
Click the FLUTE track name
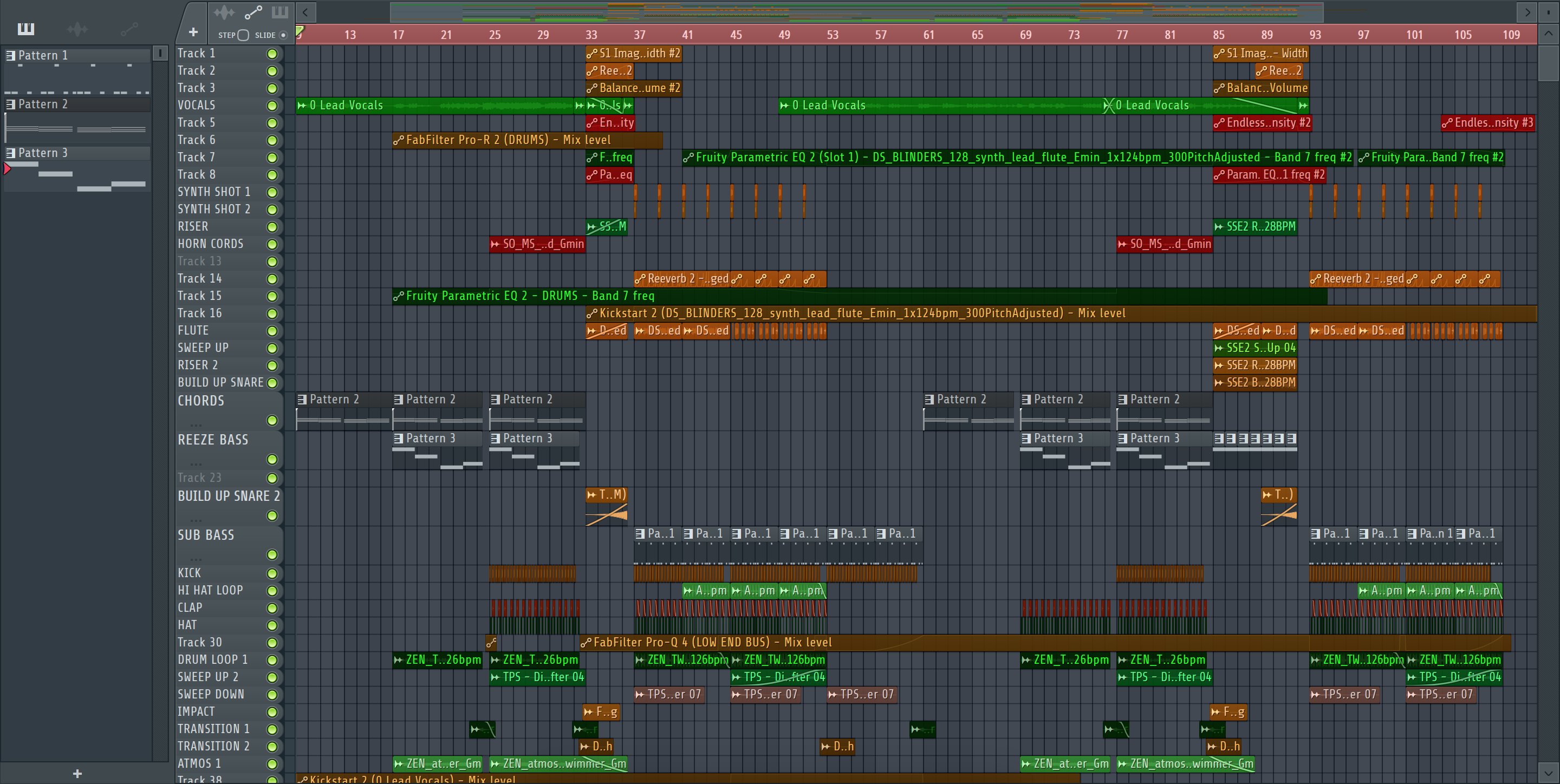coord(193,331)
